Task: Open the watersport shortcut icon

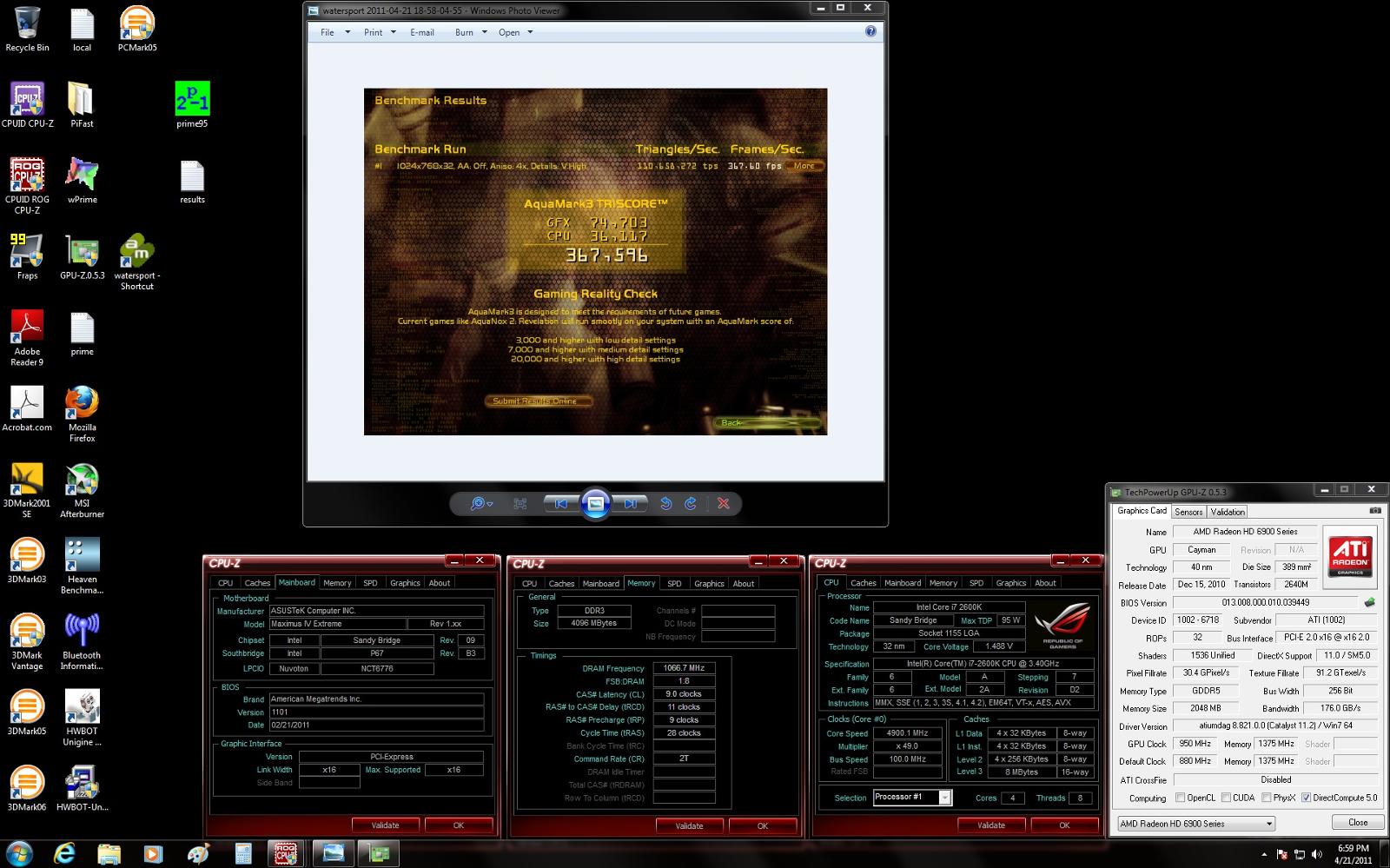Action: (x=137, y=262)
